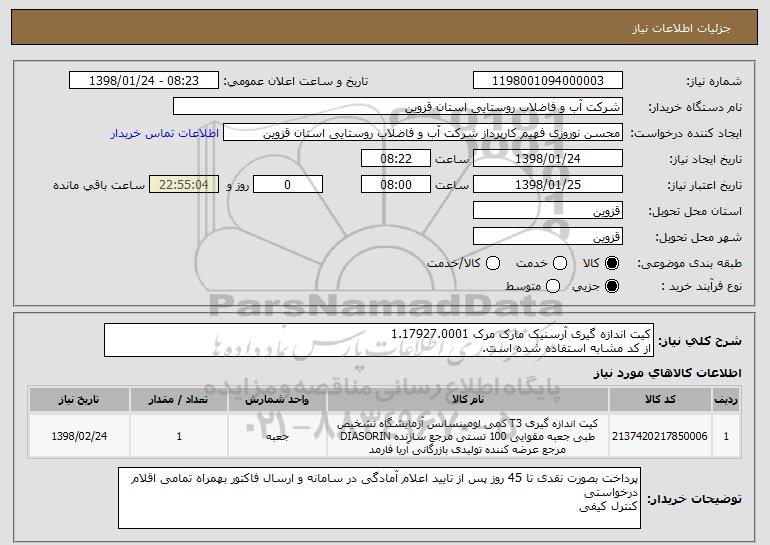770x545 pixels.
Task: Click the تاریخ نیاز column header
Action: pyautogui.click(x=79, y=400)
